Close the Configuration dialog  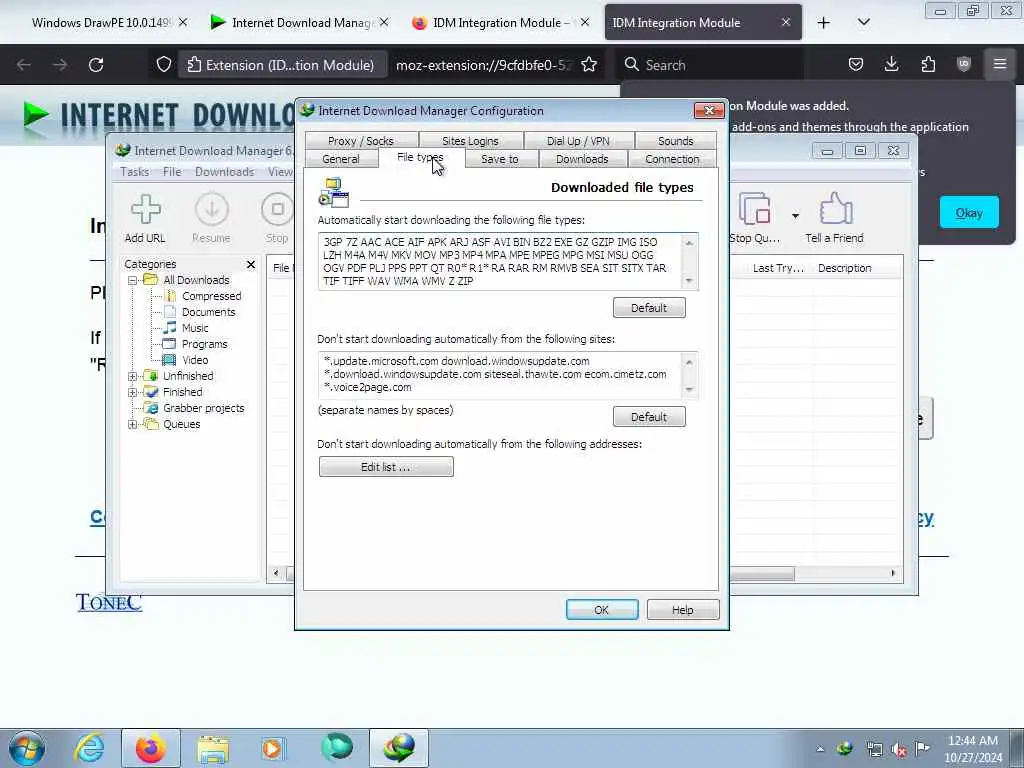coord(709,110)
